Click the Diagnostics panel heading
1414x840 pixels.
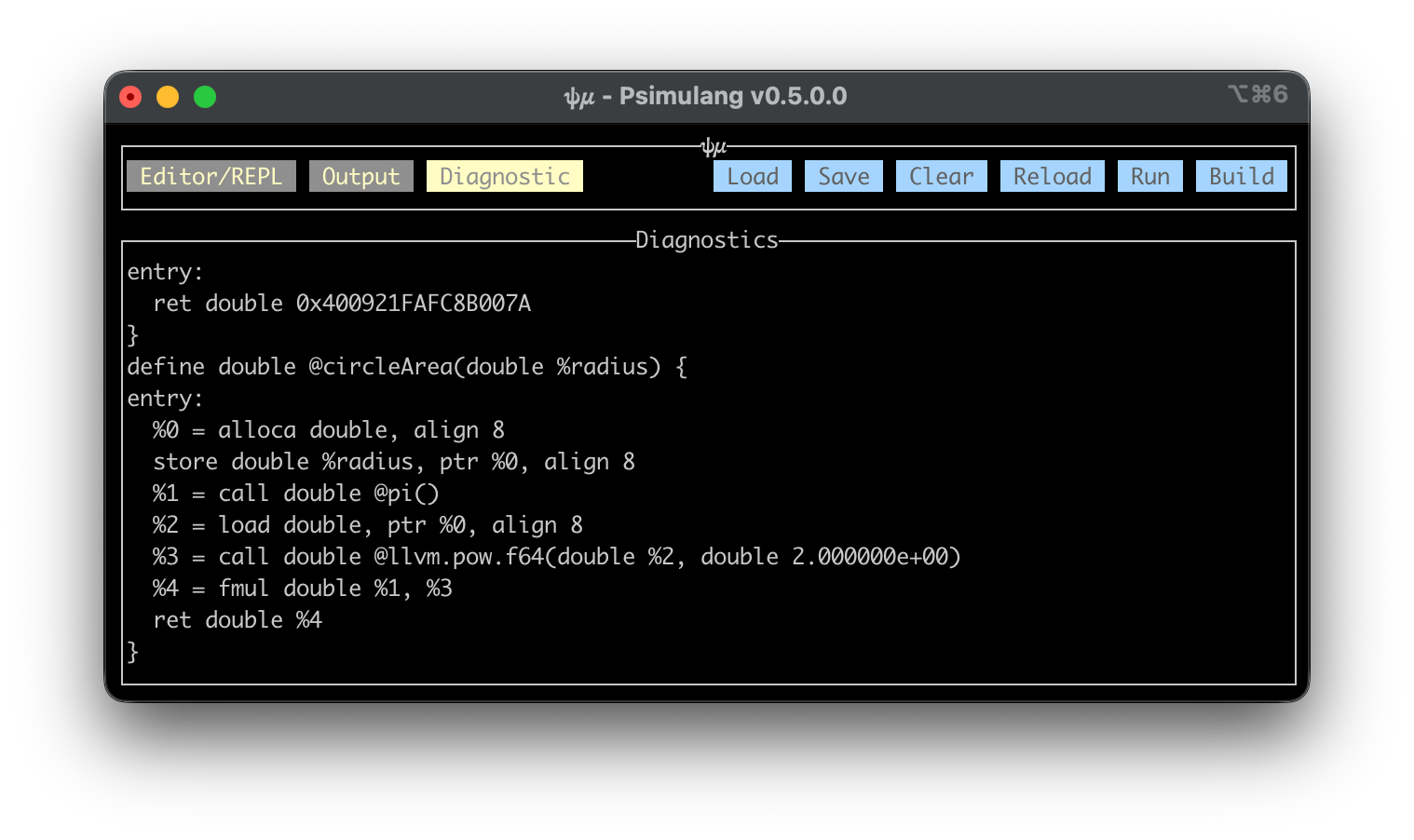tap(706, 240)
